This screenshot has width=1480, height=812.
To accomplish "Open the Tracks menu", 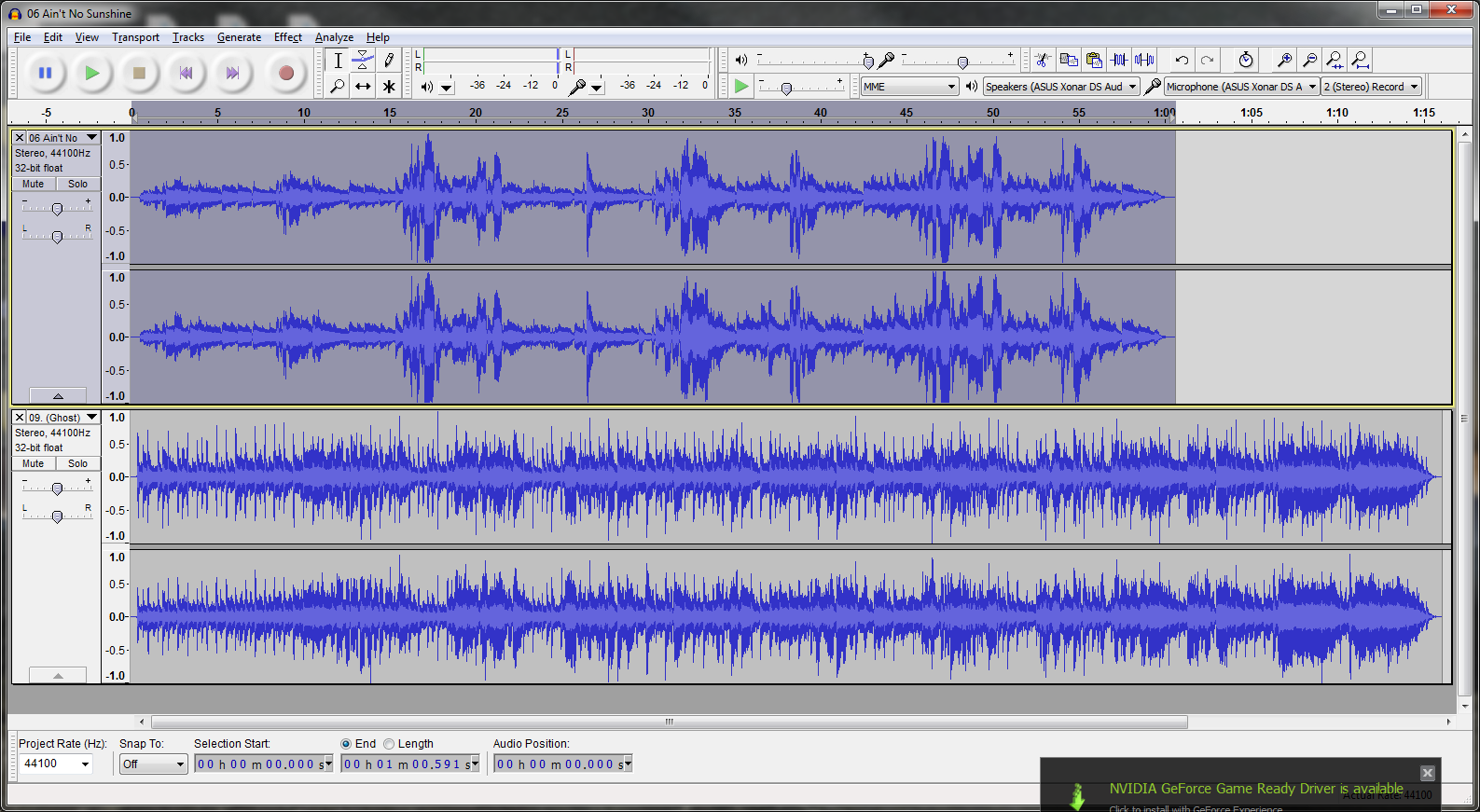I will point(187,37).
